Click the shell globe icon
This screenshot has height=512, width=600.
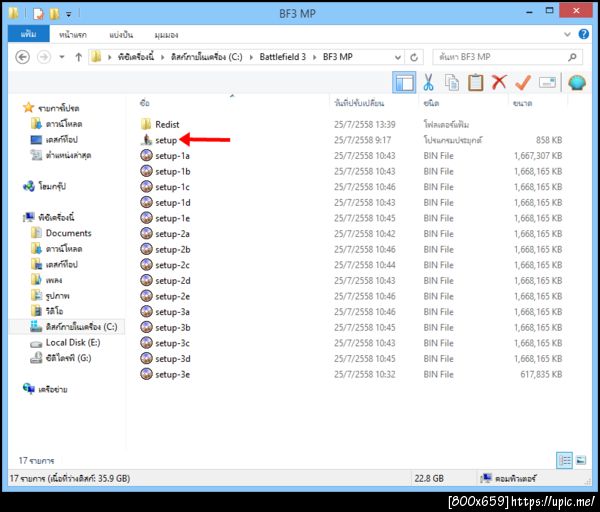tap(577, 82)
